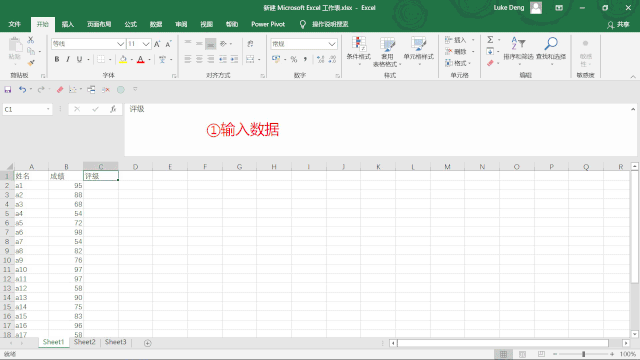Viewport: 640px width, 360px height.
Task: Switch to Data tab
Action: point(156,24)
